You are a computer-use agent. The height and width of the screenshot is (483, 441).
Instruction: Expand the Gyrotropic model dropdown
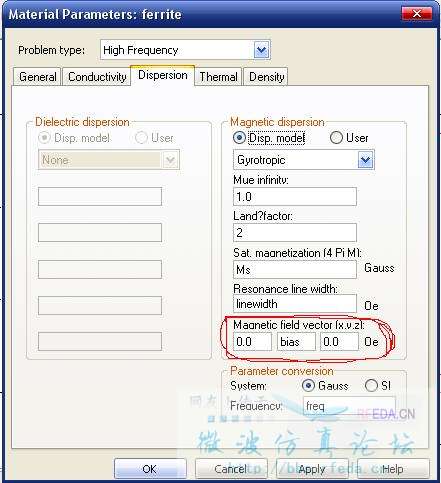[366, 160]
